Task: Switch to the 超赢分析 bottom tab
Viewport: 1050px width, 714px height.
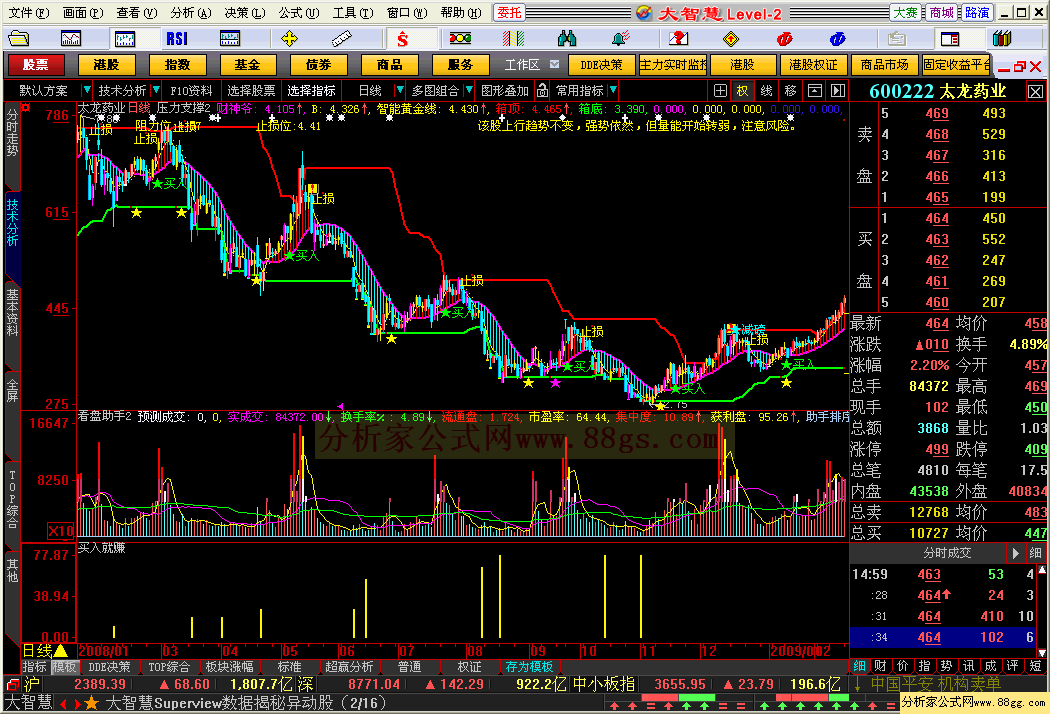Action: click(349, 667)
